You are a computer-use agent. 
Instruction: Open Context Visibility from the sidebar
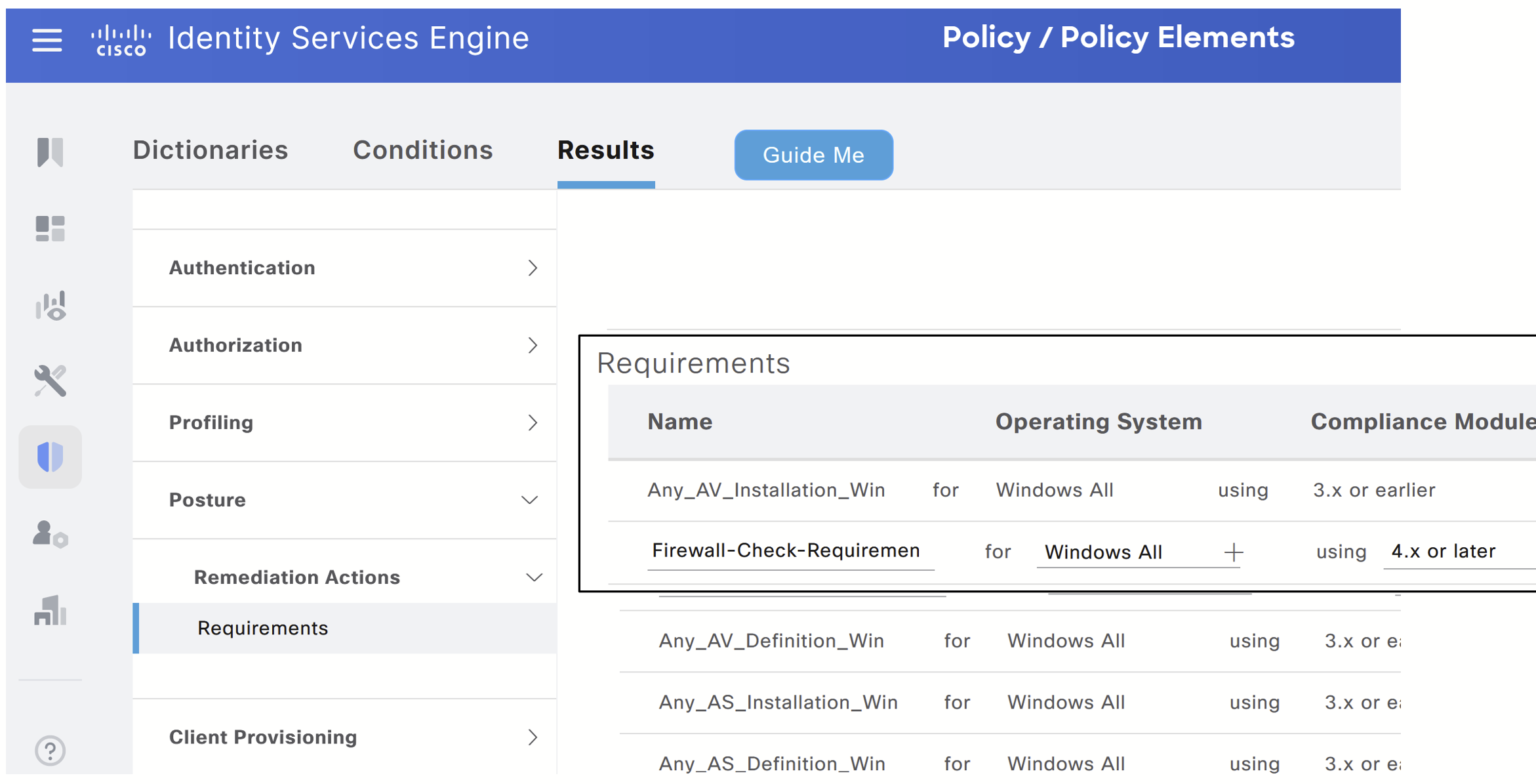[x=50, y=305]
